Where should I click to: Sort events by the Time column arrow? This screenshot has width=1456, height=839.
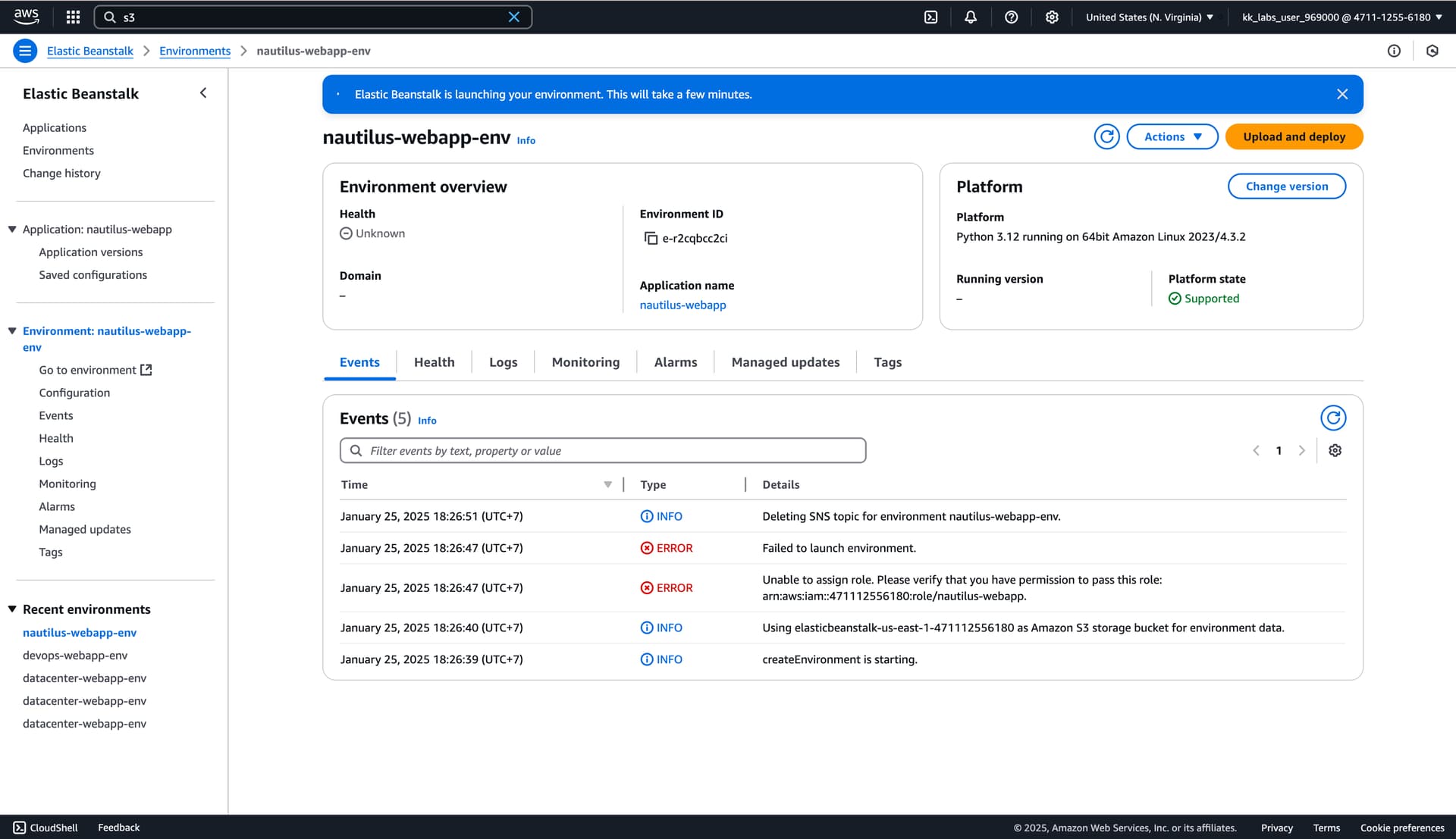coord(607,484)
